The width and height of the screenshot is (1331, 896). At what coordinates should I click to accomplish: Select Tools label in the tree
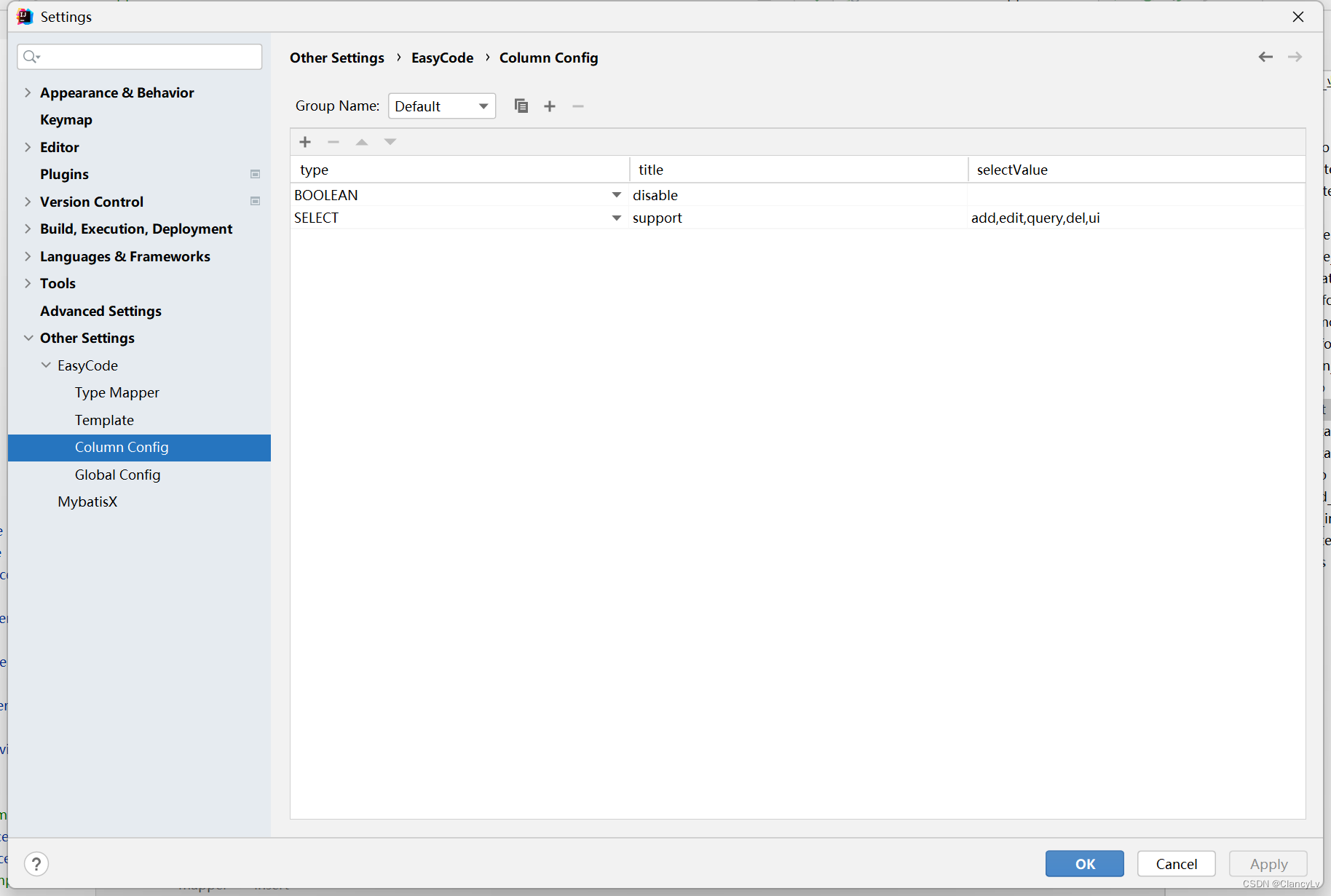58,283
